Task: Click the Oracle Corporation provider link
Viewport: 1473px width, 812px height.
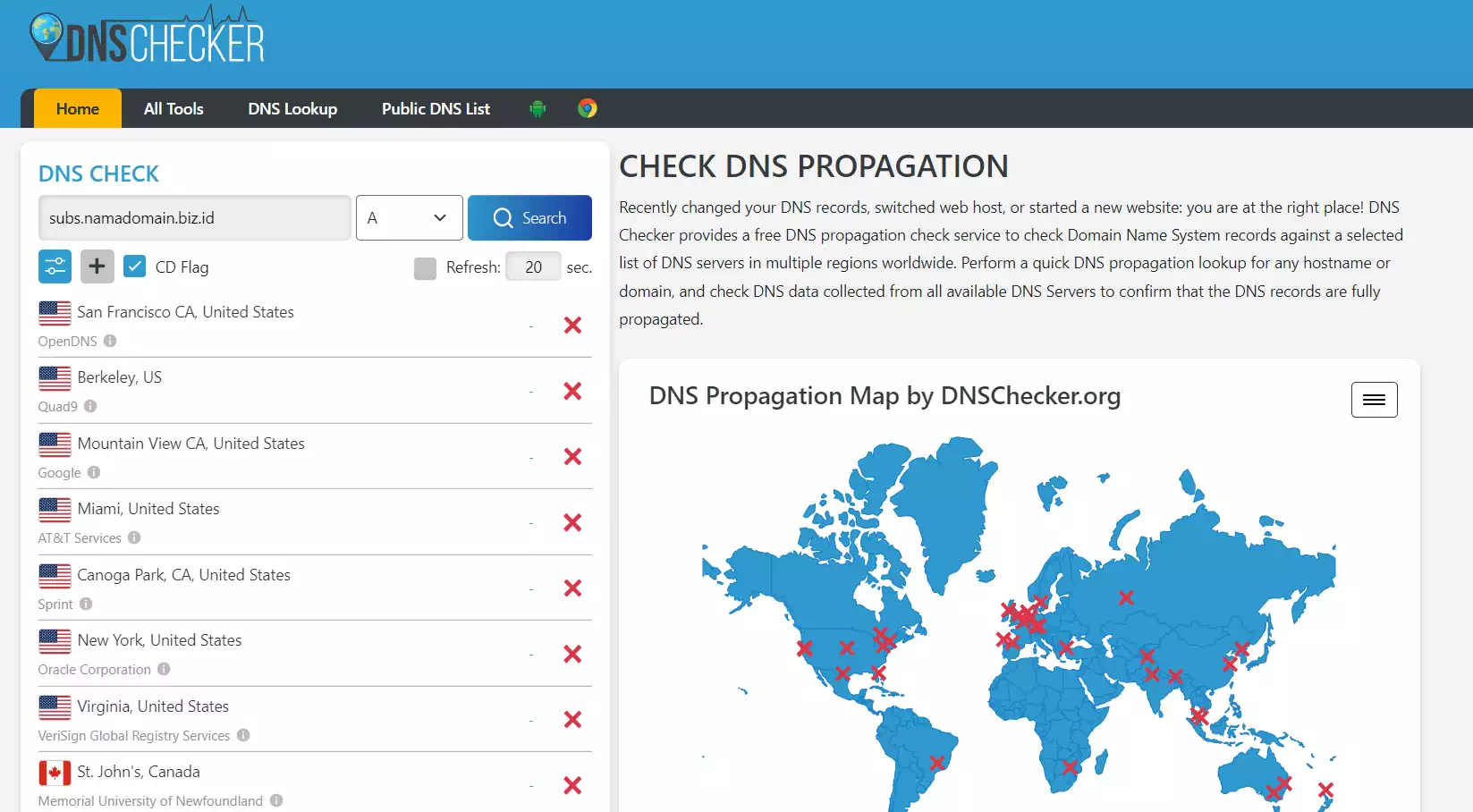Action: (94, 669)
